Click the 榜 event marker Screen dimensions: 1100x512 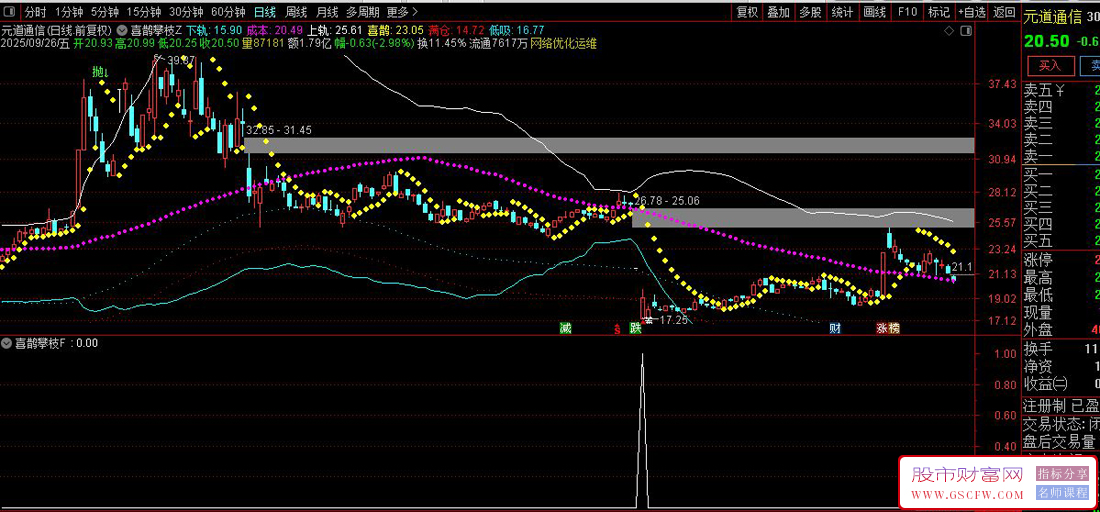(894, 328)
